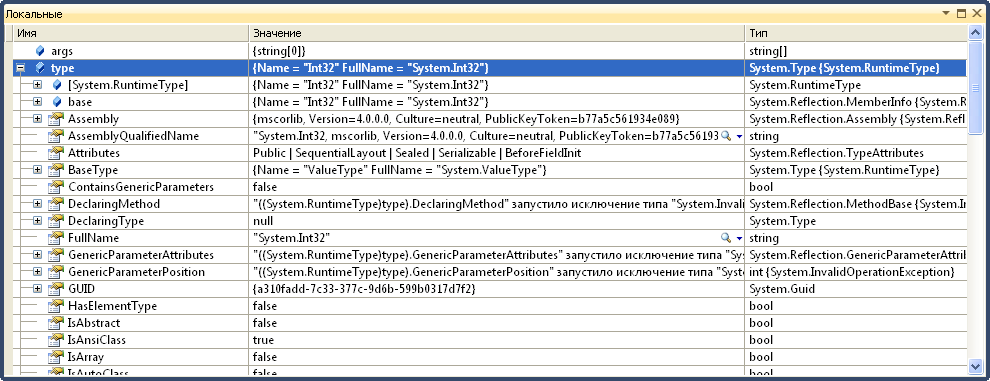Screen dimensions: 990x381
Task: Click the GenericParameterAttributes property icon
Action: 57,255
